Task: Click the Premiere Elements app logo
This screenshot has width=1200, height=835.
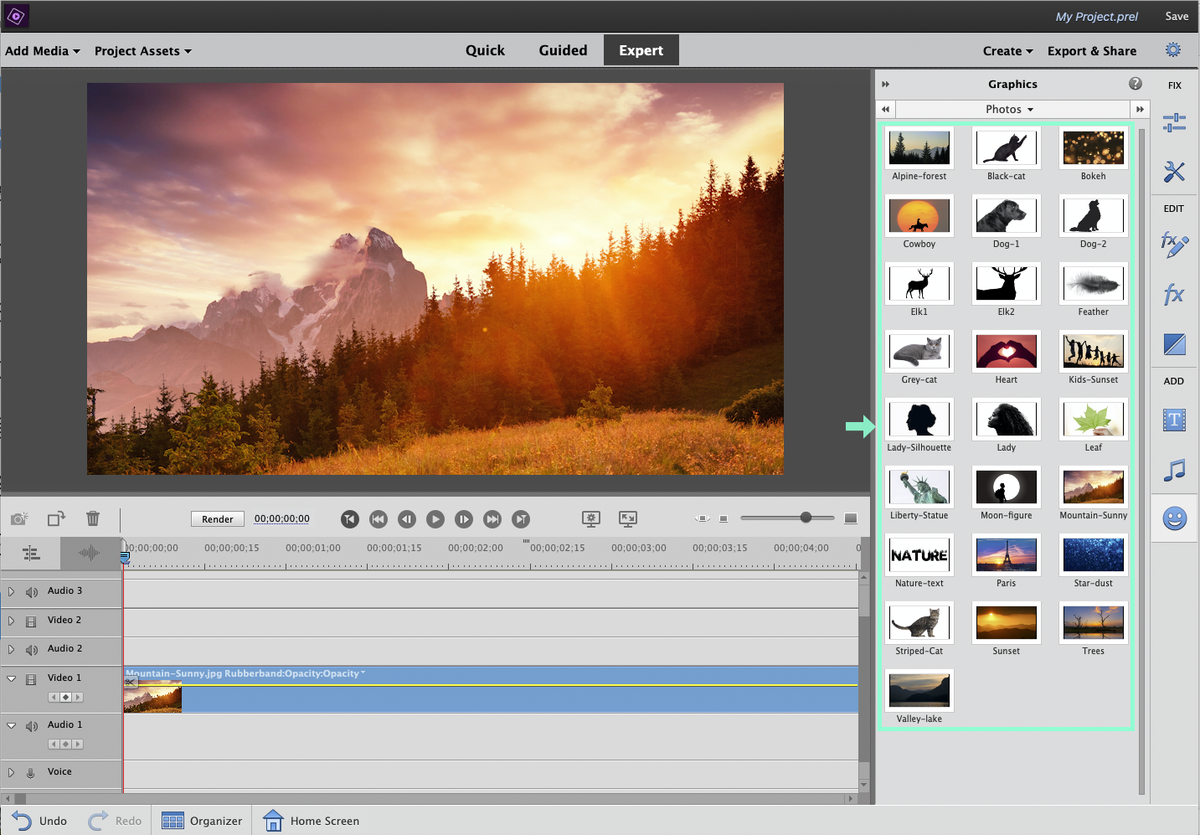Action: pyautogui.click(x=16, y=16)
